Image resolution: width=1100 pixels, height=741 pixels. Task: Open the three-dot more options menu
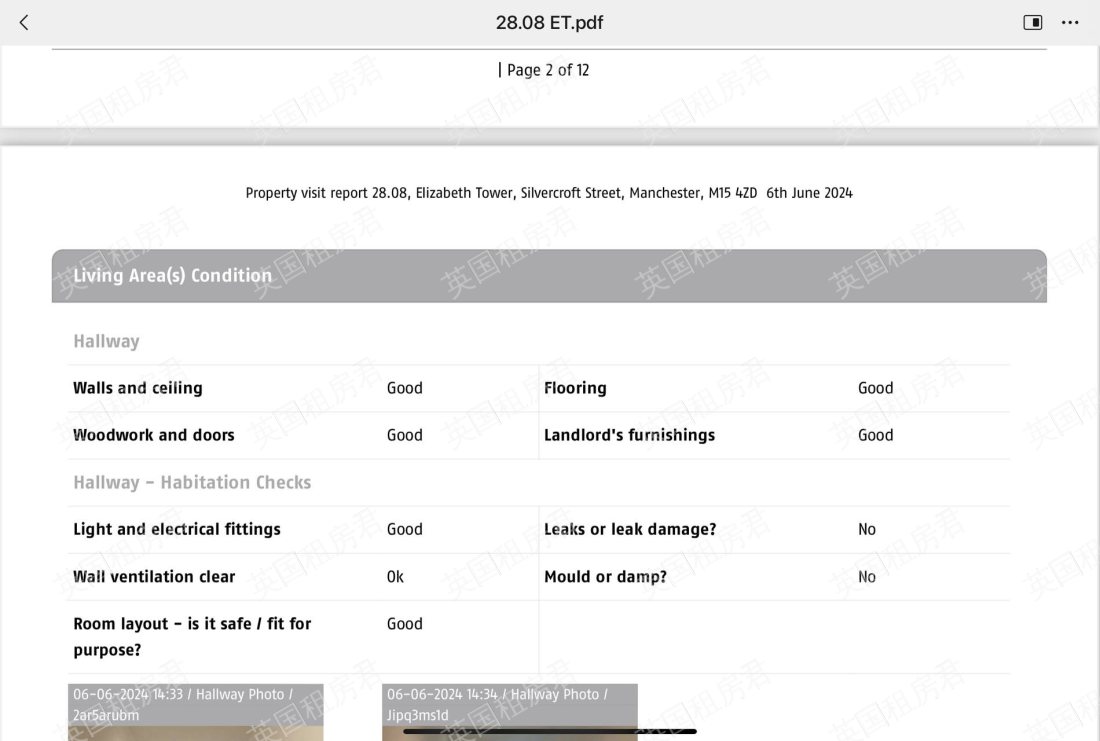(x=1070, y=22)
